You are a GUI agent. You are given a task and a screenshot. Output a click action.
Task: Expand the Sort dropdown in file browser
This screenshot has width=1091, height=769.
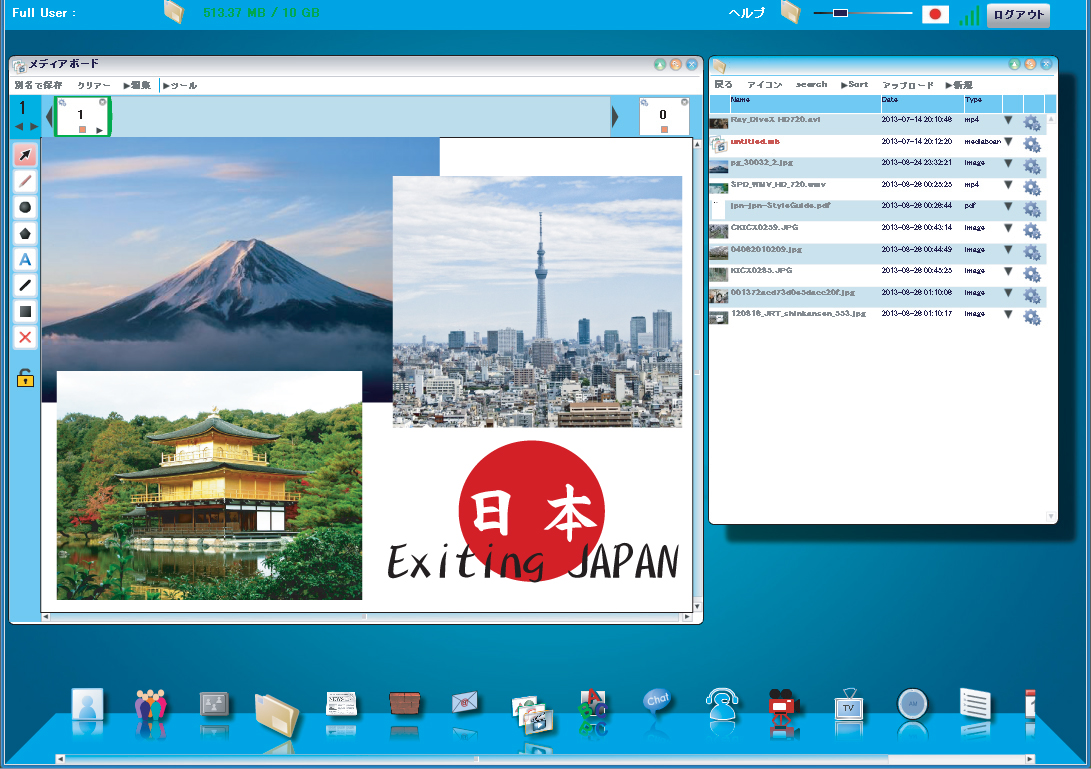(854, 85)
